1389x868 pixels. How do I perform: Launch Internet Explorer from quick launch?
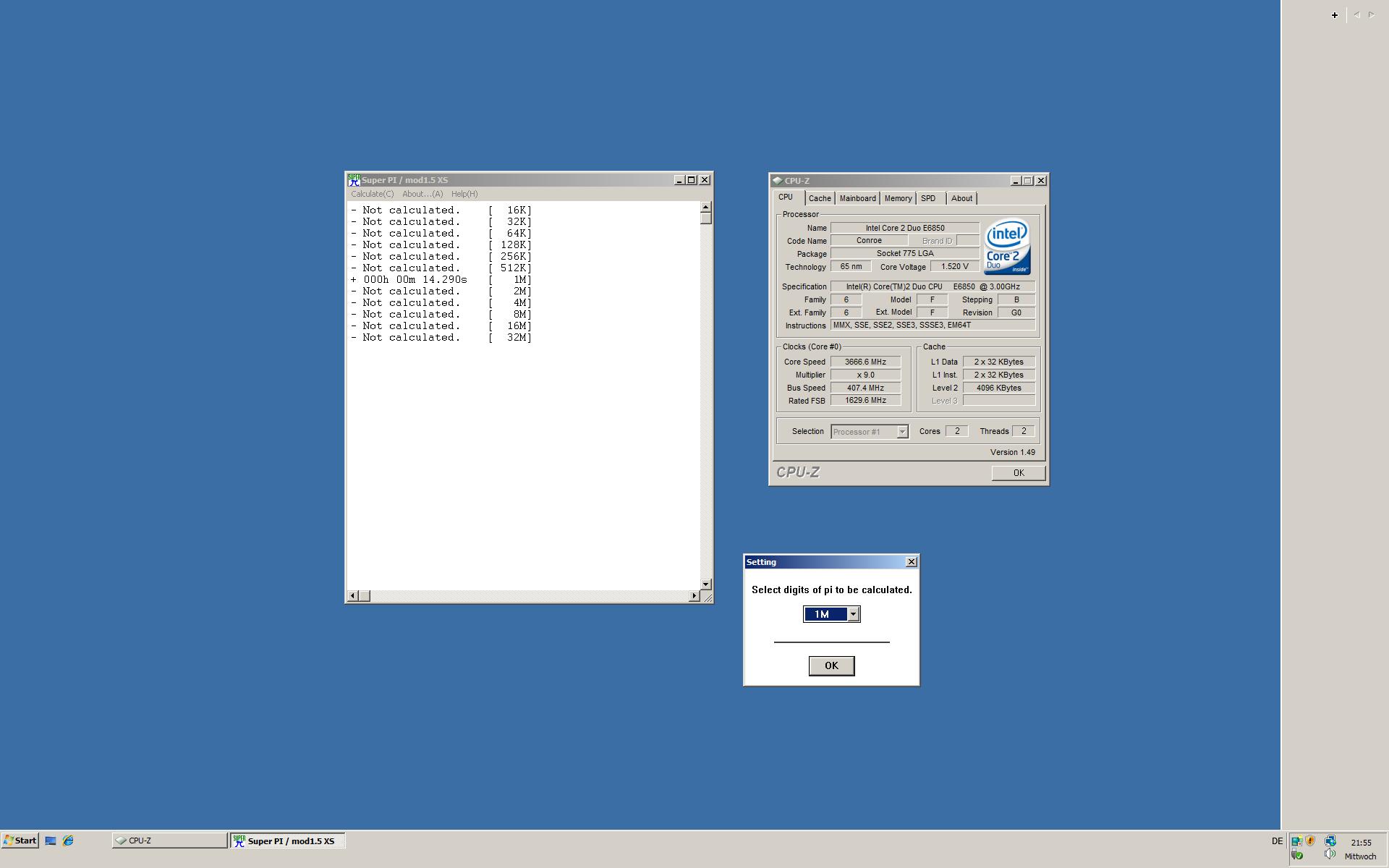[x=68, y=841]
